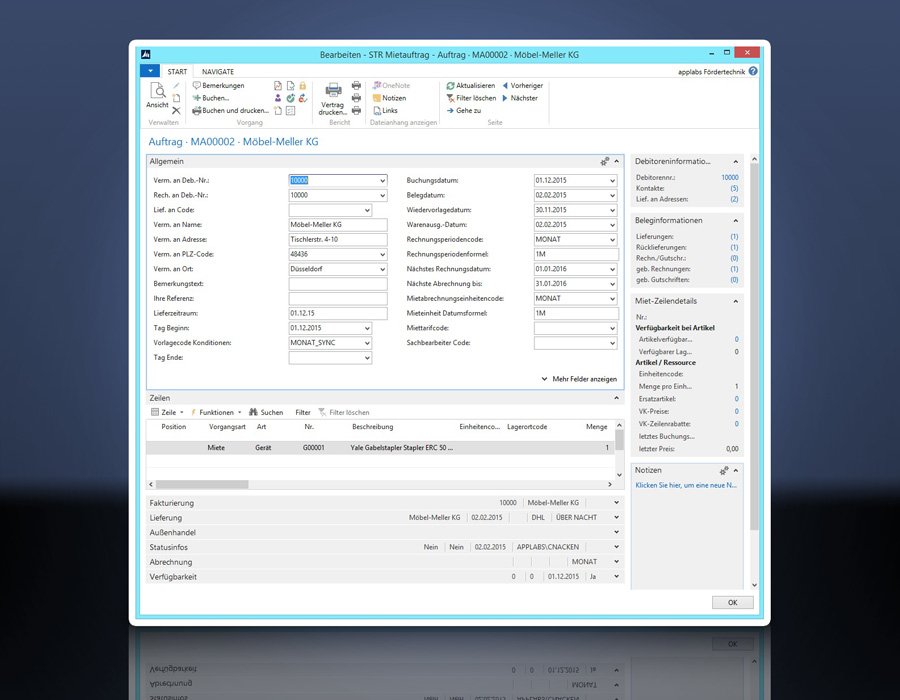Click the purple person icon in Vorgang
This screenshot has width=900, height=700.
tap(278, 98)
